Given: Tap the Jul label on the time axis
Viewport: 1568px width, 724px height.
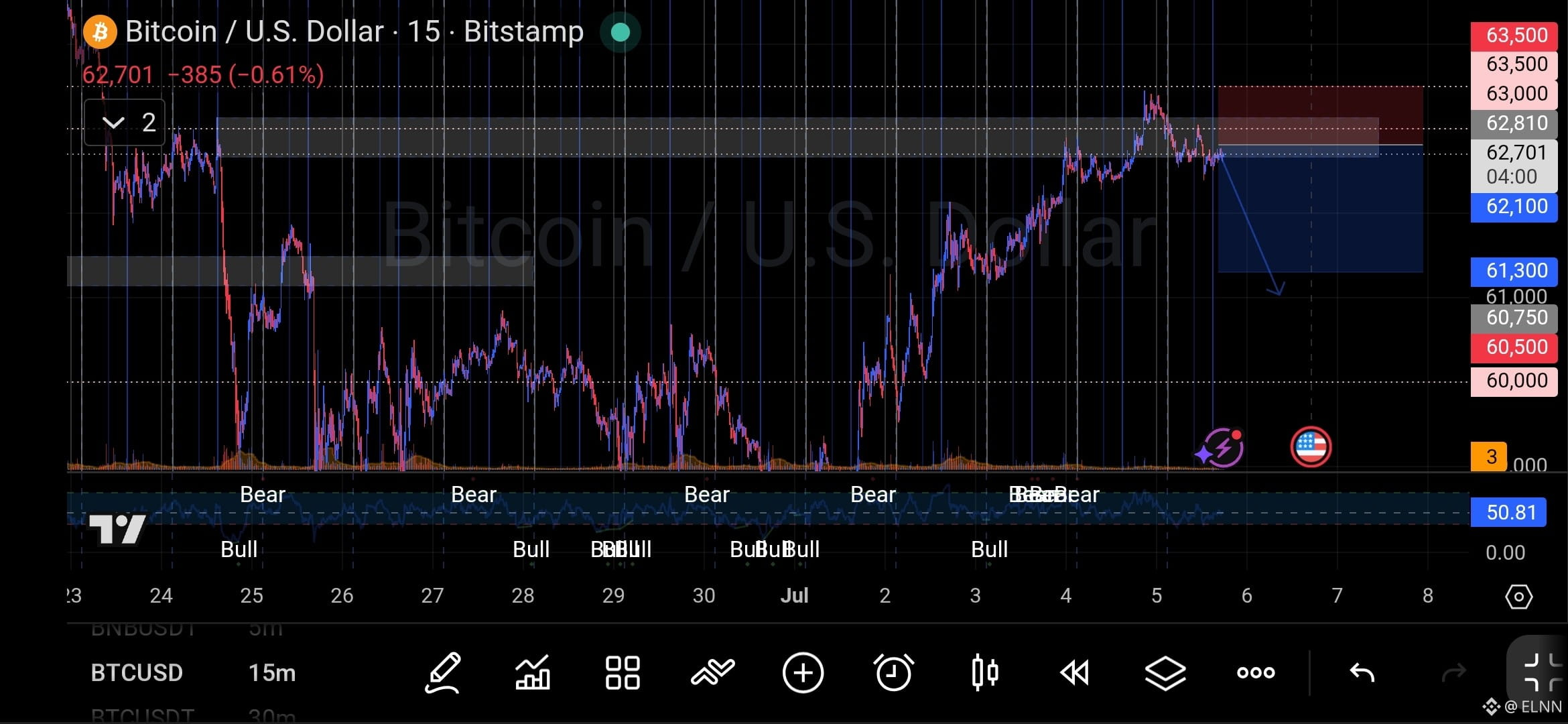Looking at the screenshot, I should pyautogui.click(x=794, y=595).
